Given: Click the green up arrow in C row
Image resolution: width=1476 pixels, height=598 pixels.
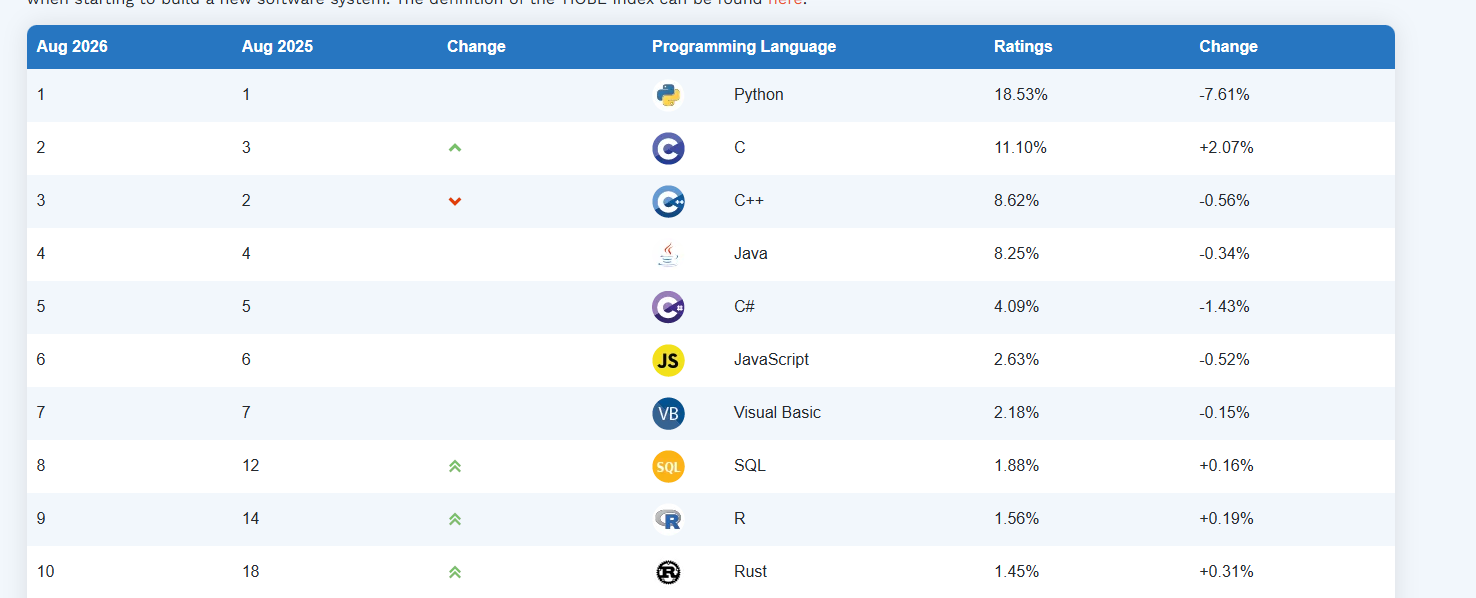Looking at the screenshot, I should click(455, 148).
